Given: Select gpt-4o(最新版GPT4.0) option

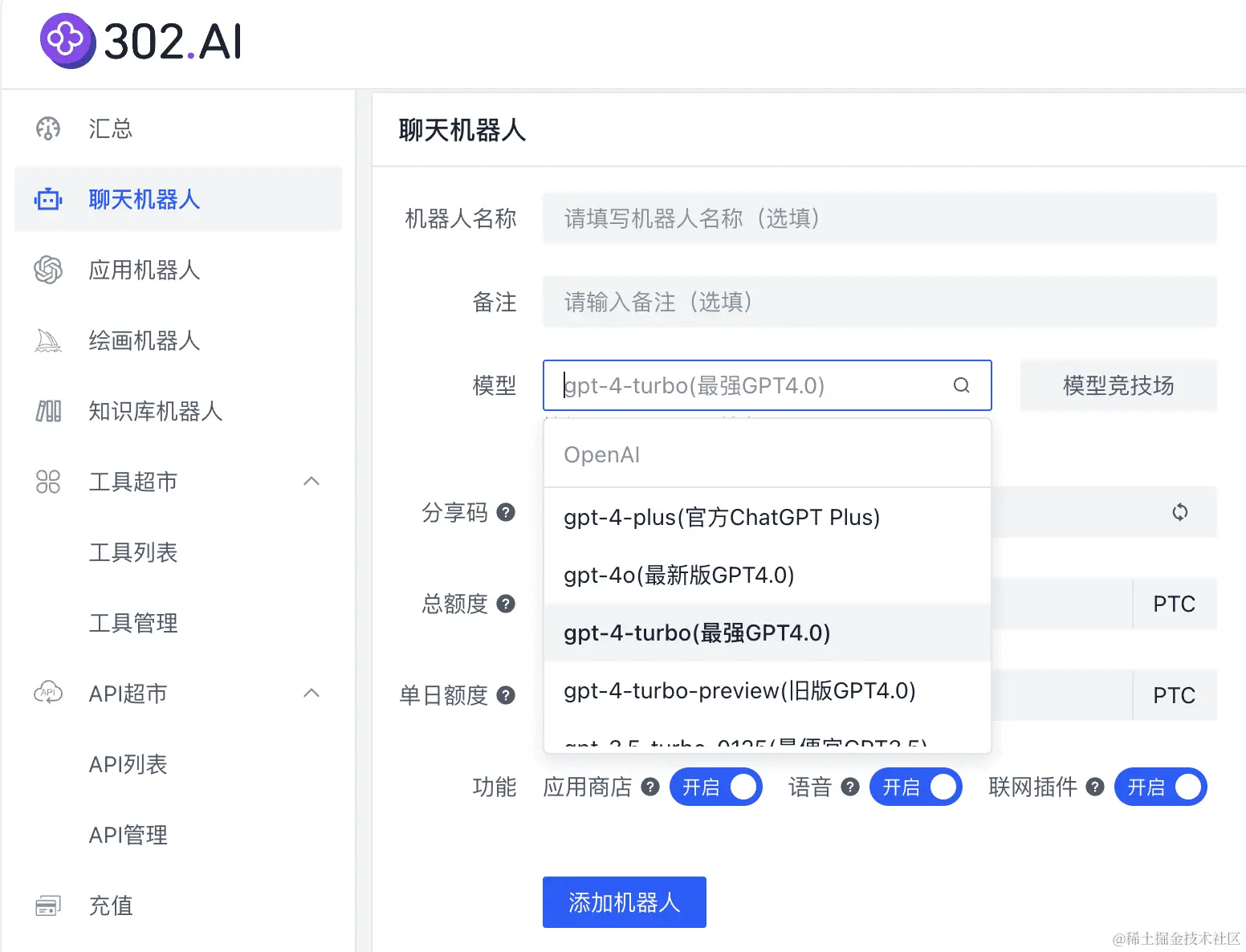Looking at the screenshot, I should (767, 575).
